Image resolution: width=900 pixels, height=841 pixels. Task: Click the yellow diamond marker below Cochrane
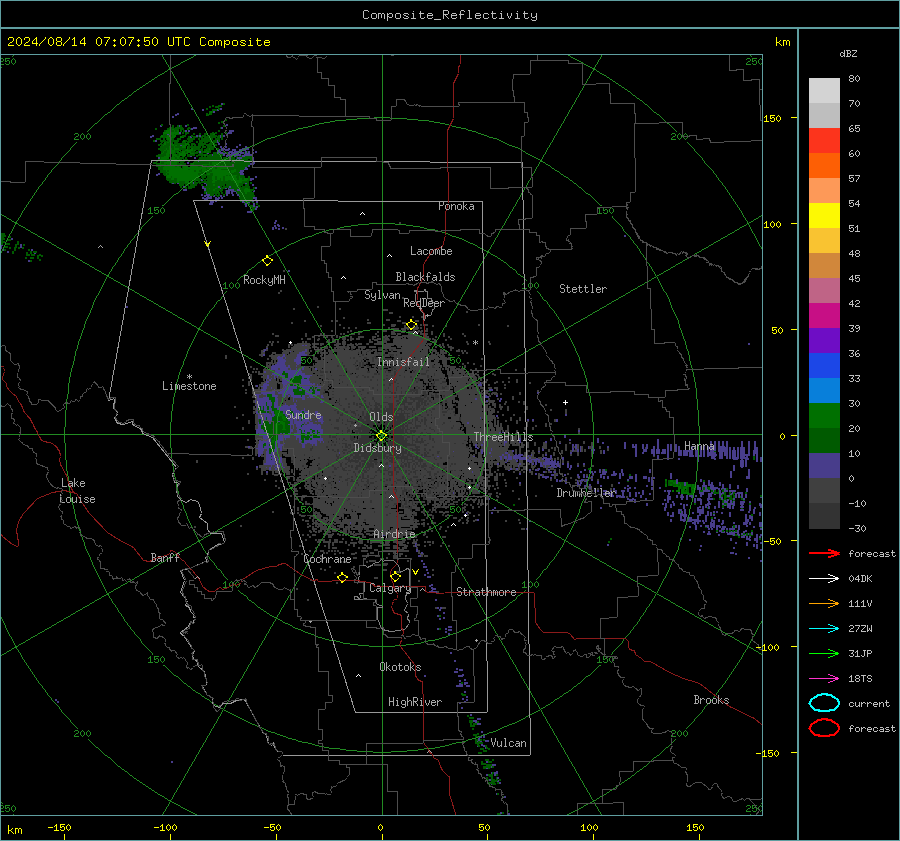click(x=342, y=577)
